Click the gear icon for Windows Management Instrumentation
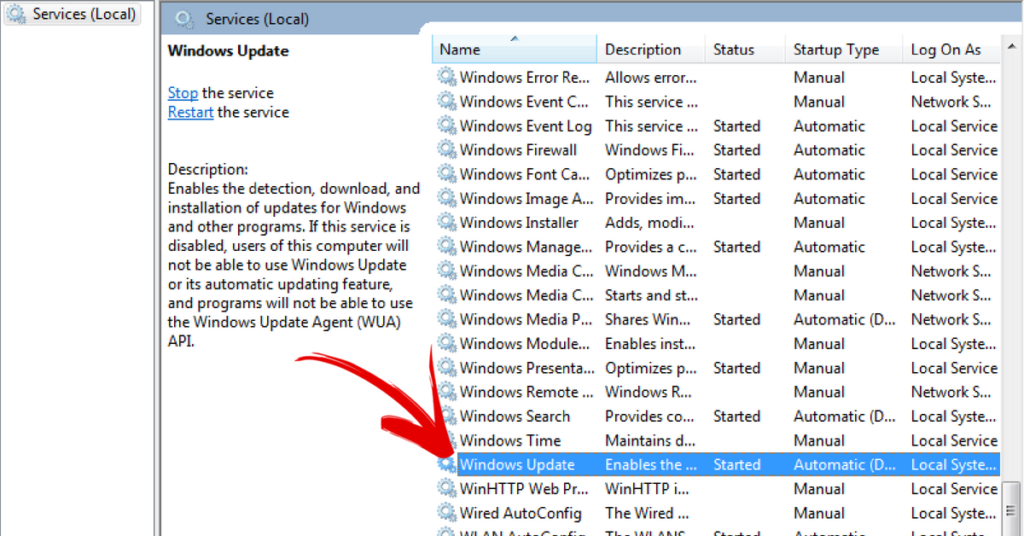 click(447, 246)
